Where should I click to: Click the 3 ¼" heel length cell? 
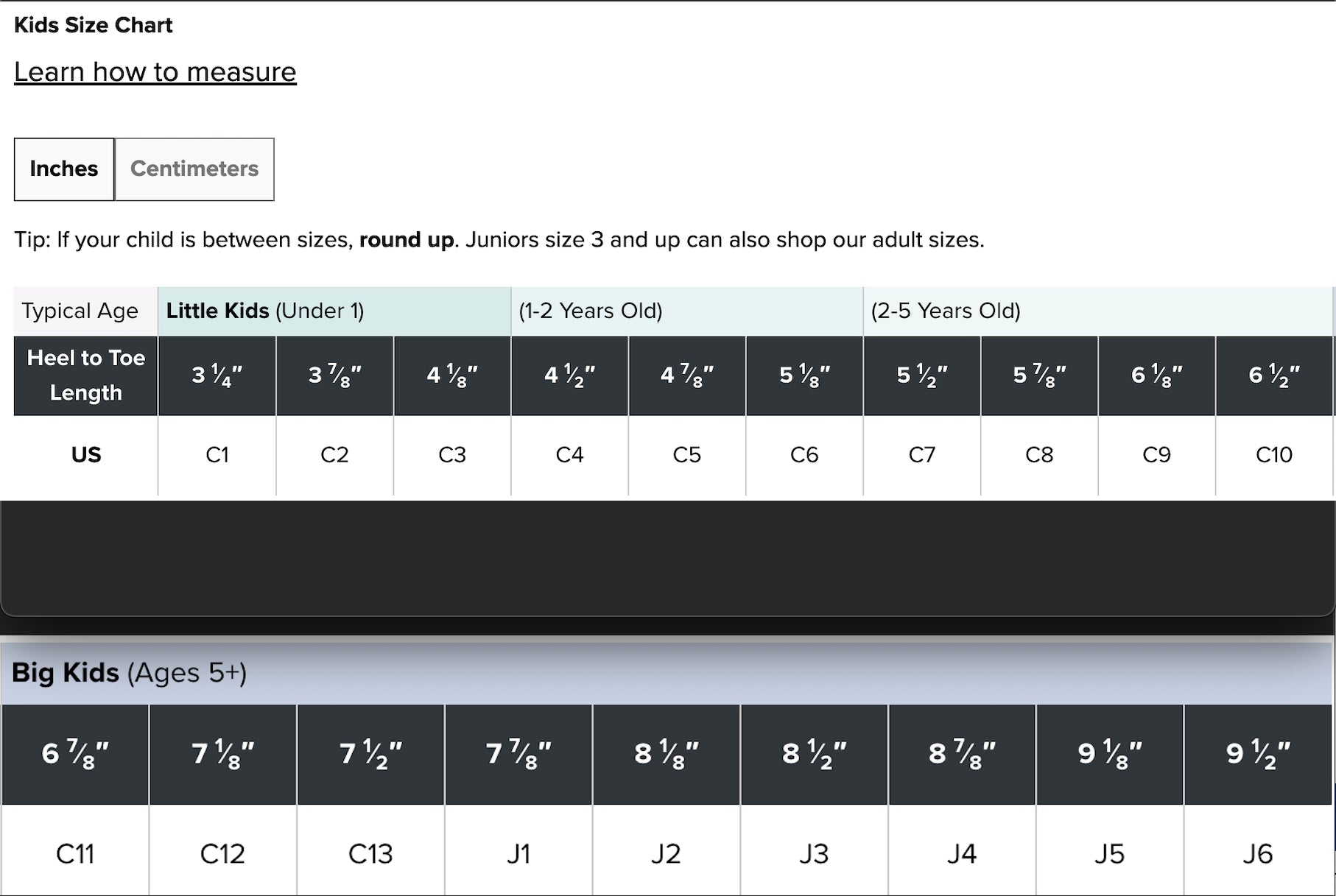coord(217,375)
